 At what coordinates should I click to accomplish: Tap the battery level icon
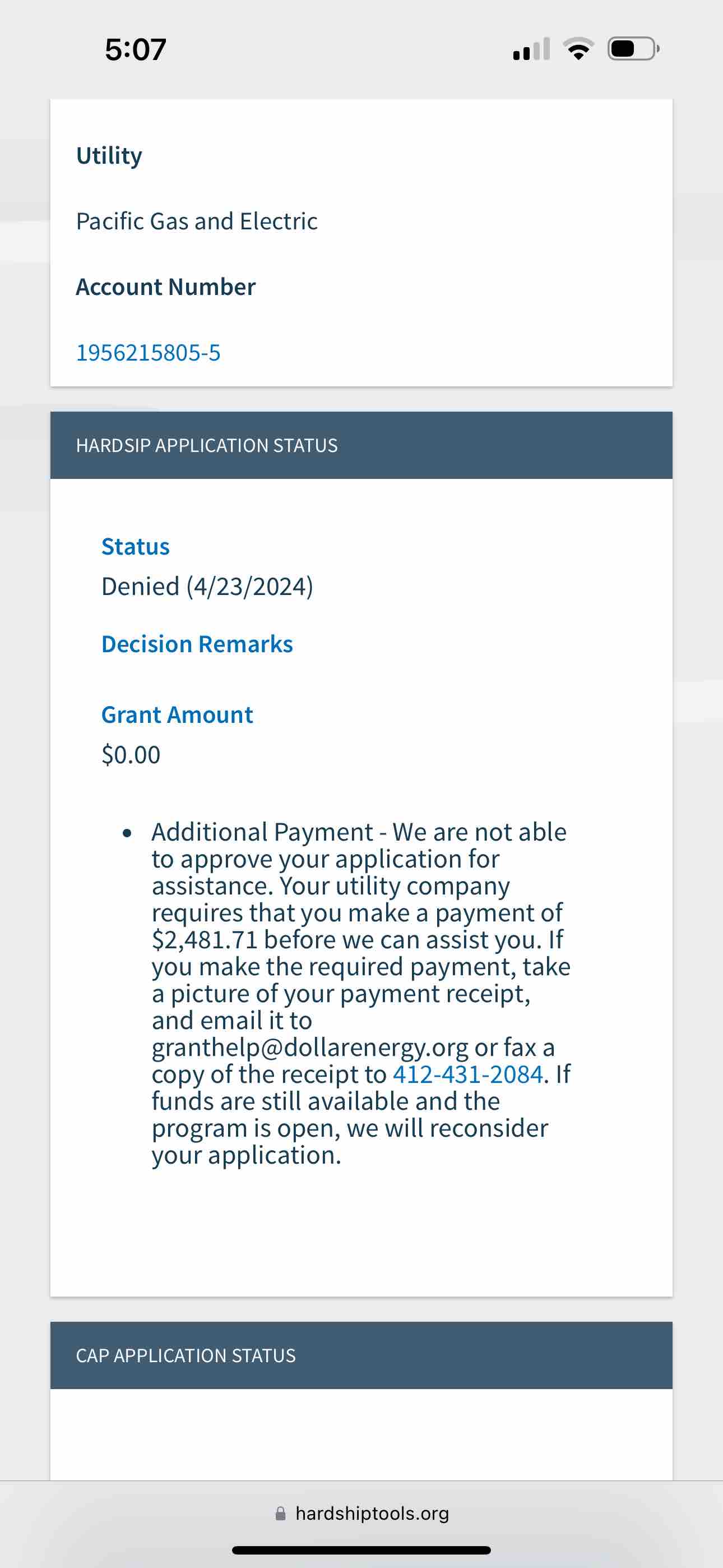pos(633,49)
